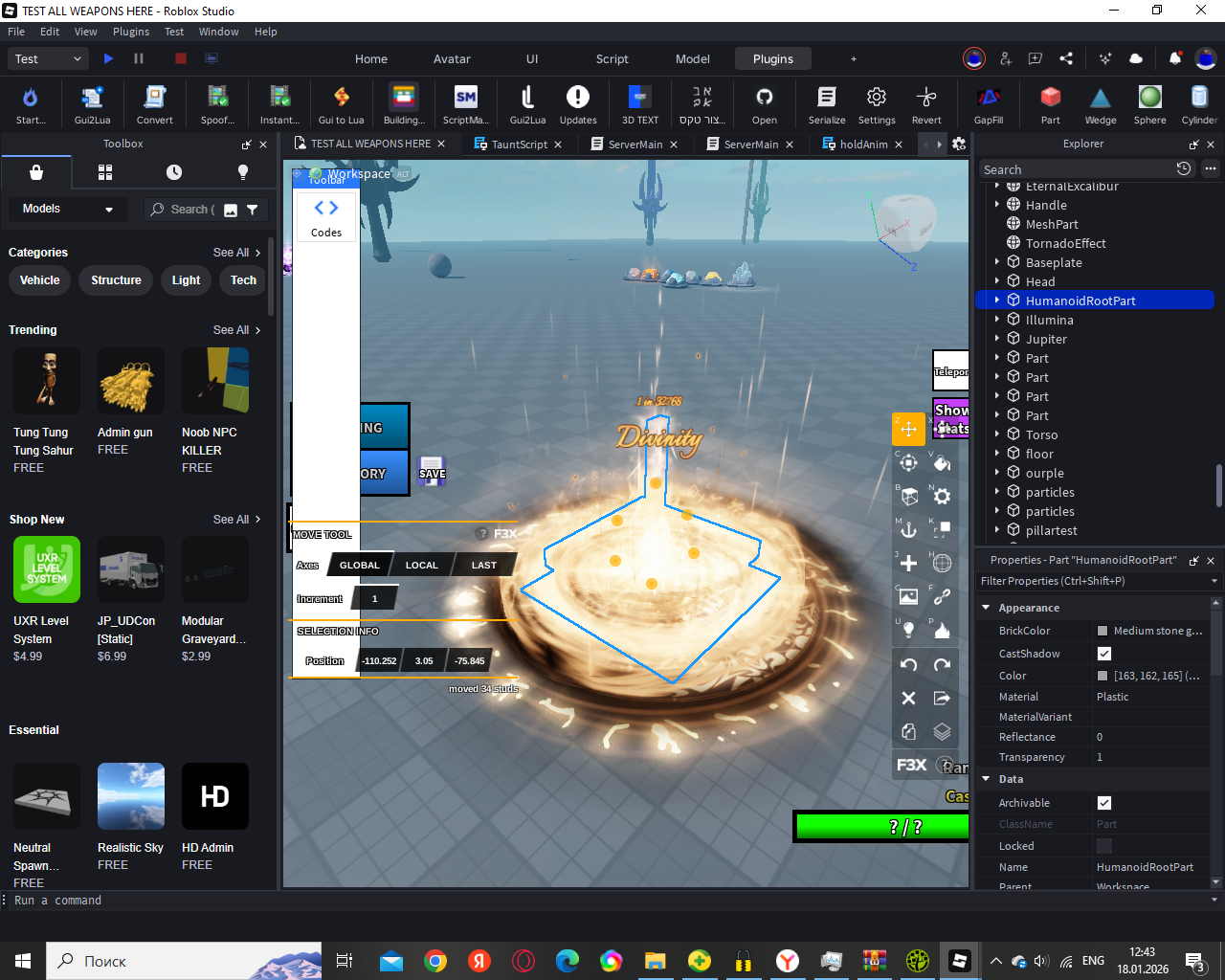
Task: Insert a Sphere part
Action: point(1150,104)
